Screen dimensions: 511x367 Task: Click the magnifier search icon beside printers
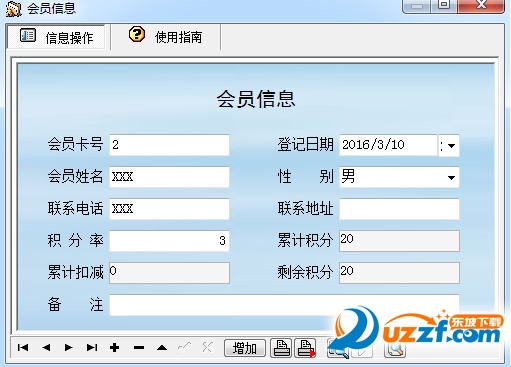point(338,349)
